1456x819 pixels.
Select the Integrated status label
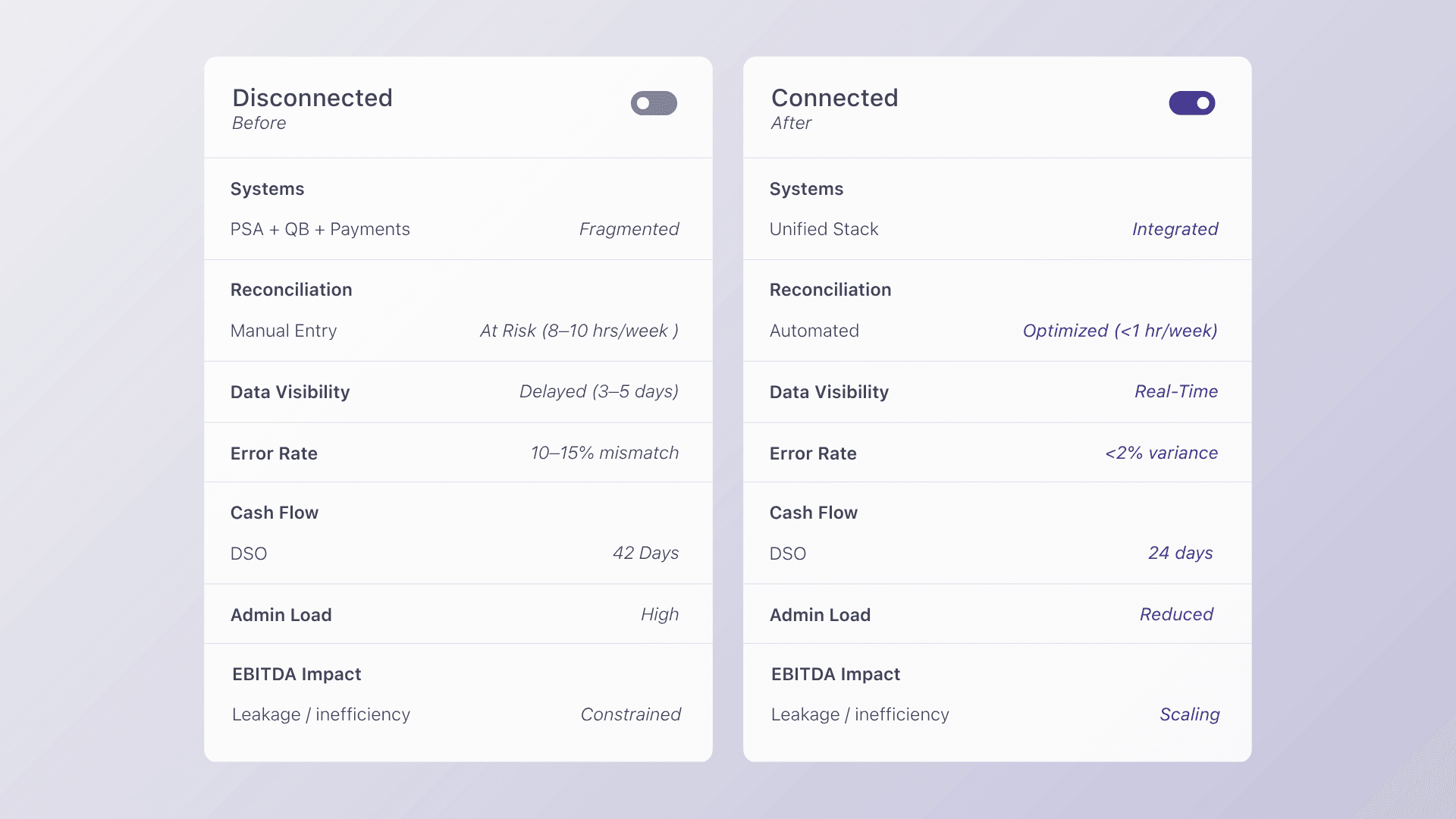tap(1175, 229)
